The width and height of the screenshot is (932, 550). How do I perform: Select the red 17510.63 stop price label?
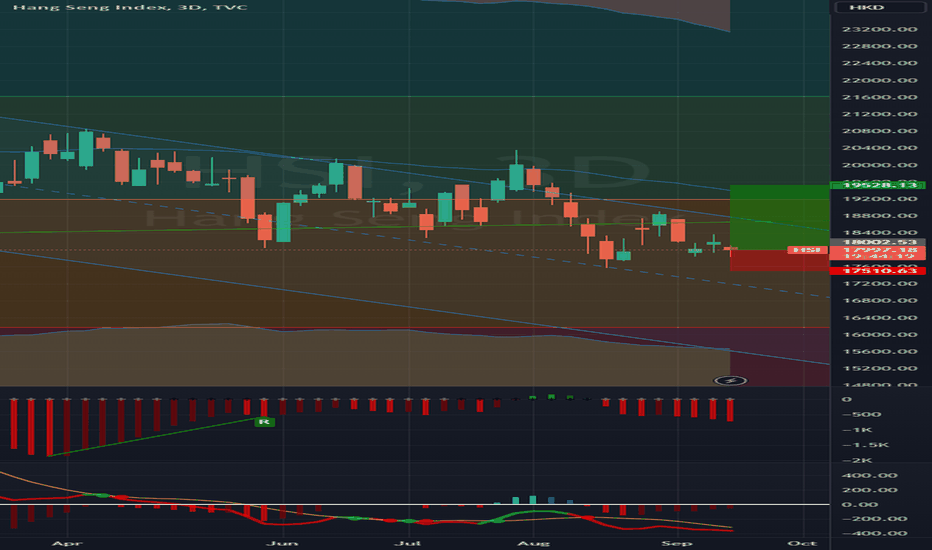click(878, 271)
